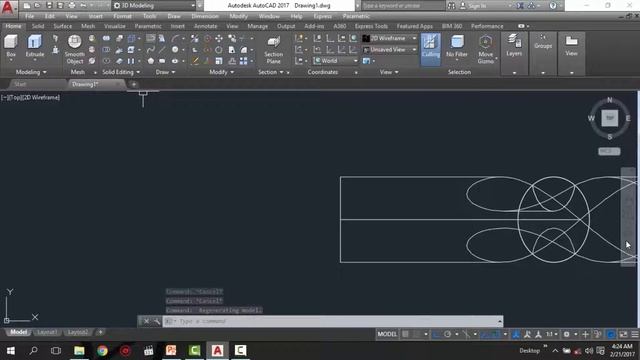The width and height of the screenshot is (640, 360).
Task: Open the Groups panel icon
Action: click(543, 38)
